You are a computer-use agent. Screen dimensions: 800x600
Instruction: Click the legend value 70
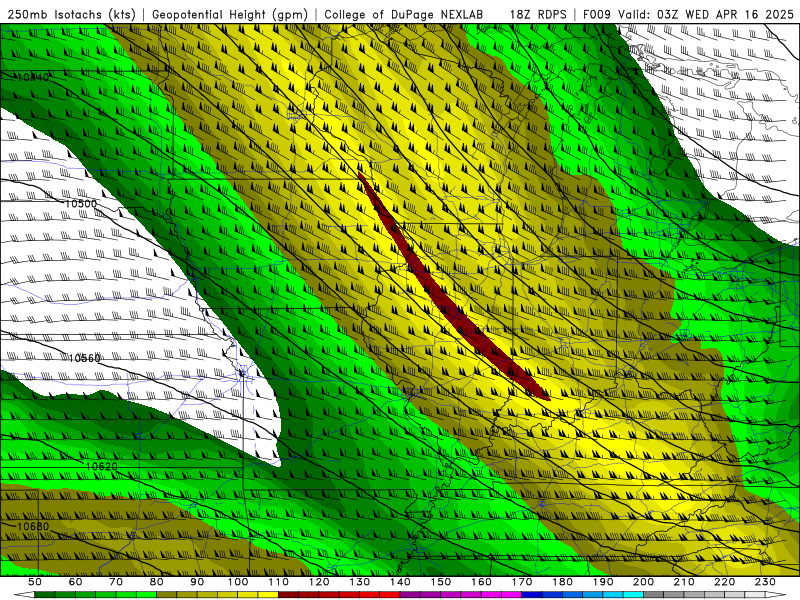pos(116,582)
